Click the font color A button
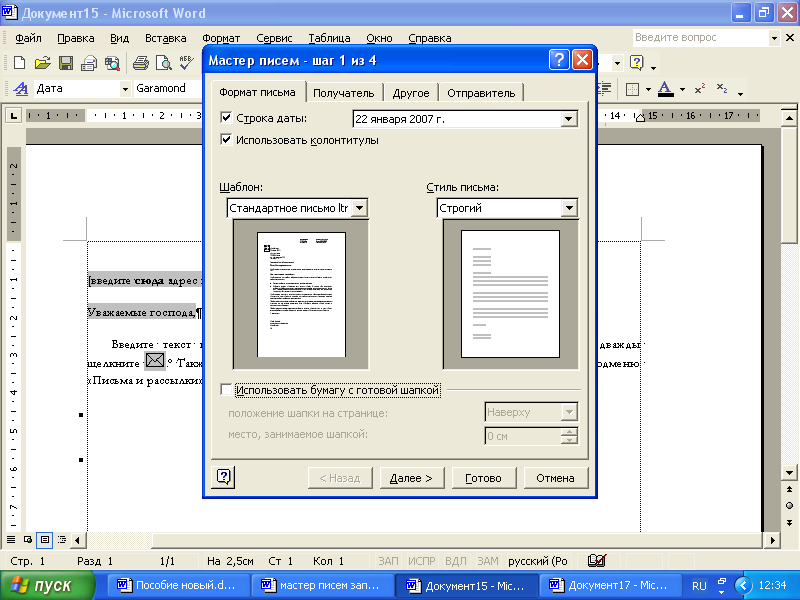800x600 pixels. (x=665, y=89)
